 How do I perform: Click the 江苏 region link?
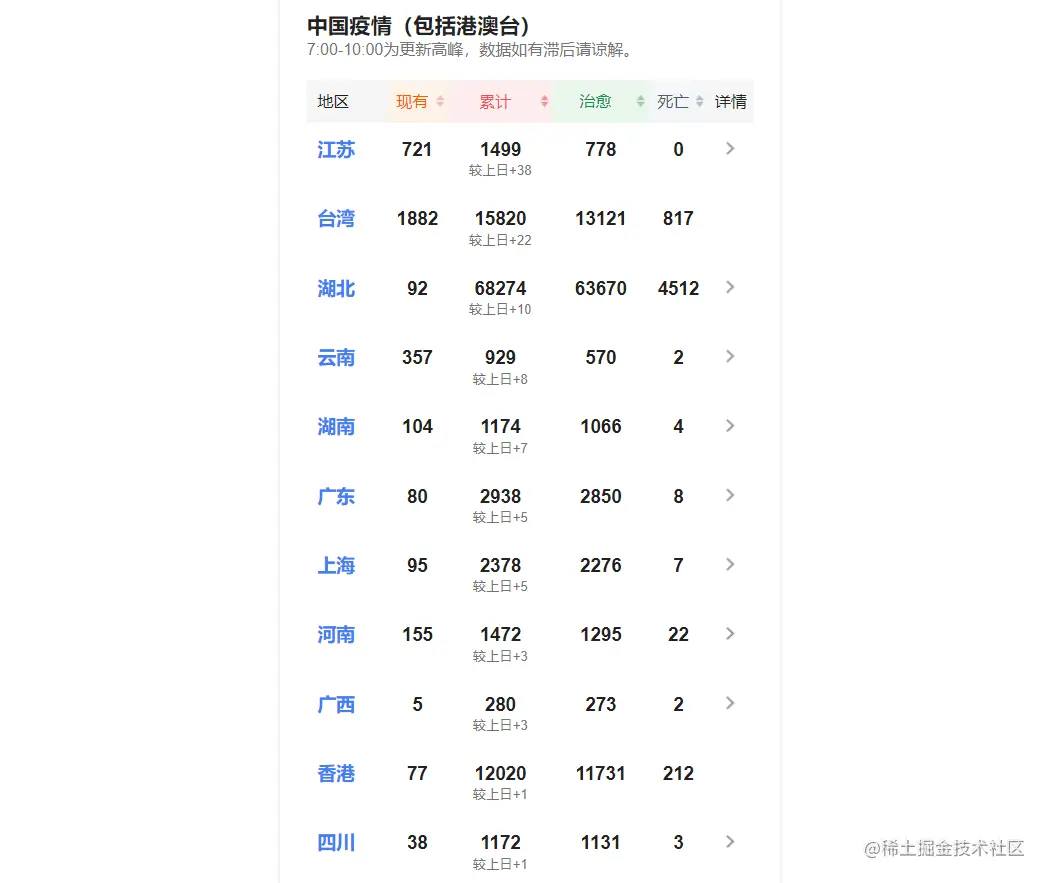[x=336, y=149]
